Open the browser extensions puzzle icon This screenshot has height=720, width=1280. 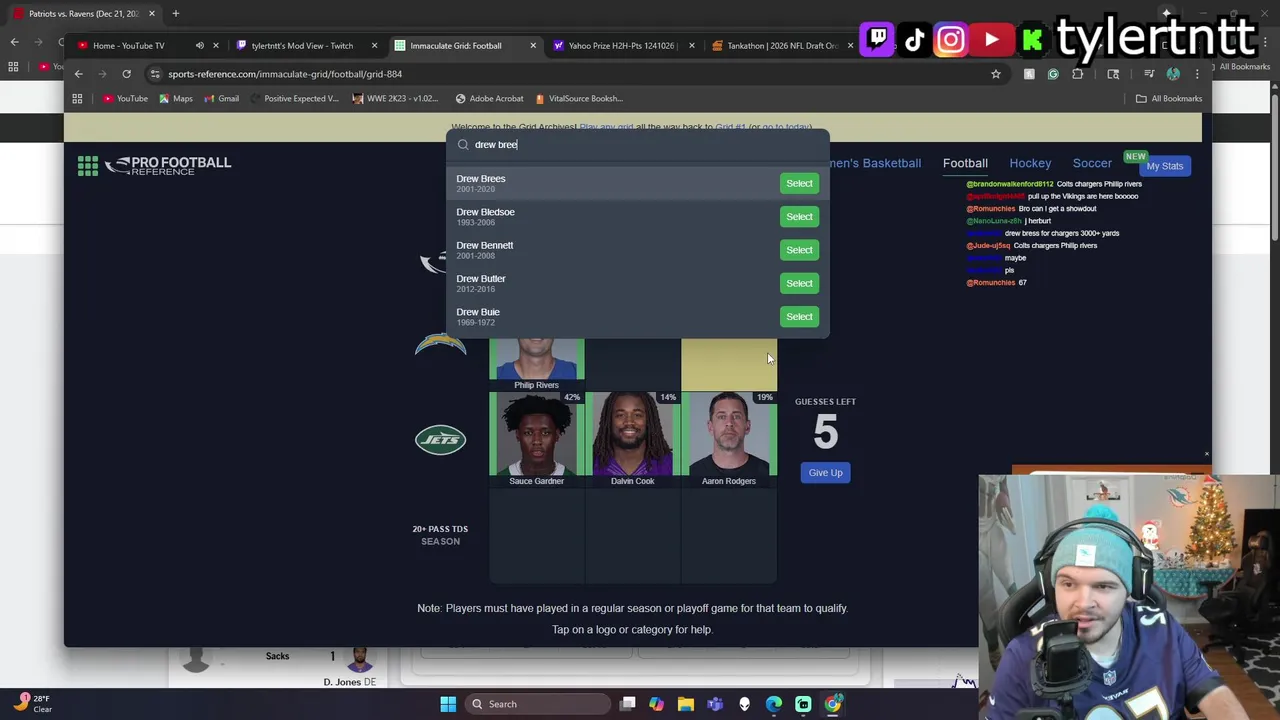point(1077,74)
